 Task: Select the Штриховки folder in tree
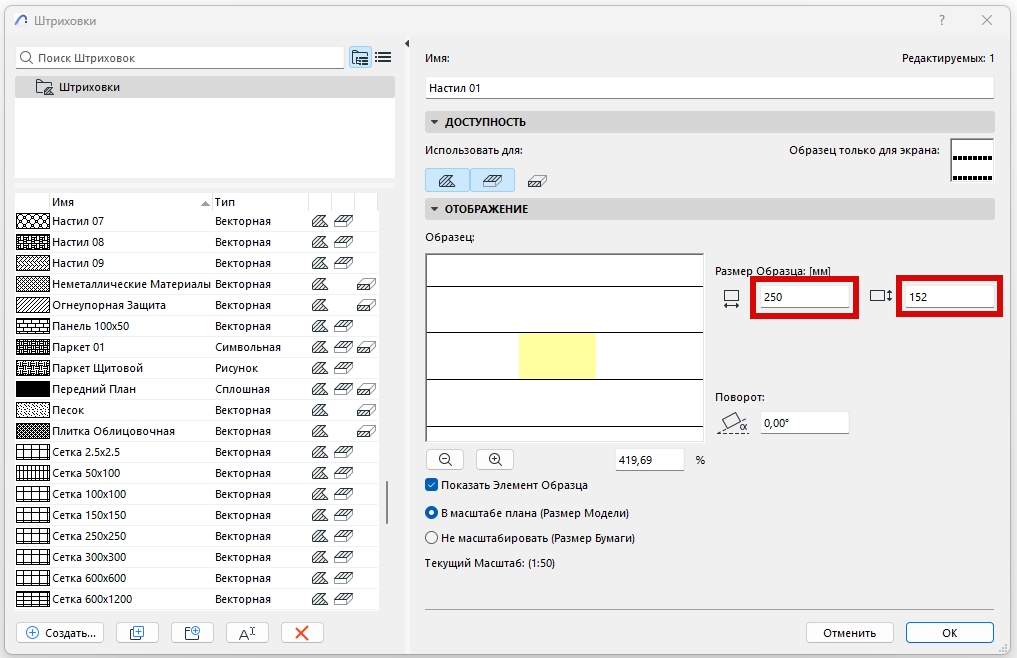205,87
